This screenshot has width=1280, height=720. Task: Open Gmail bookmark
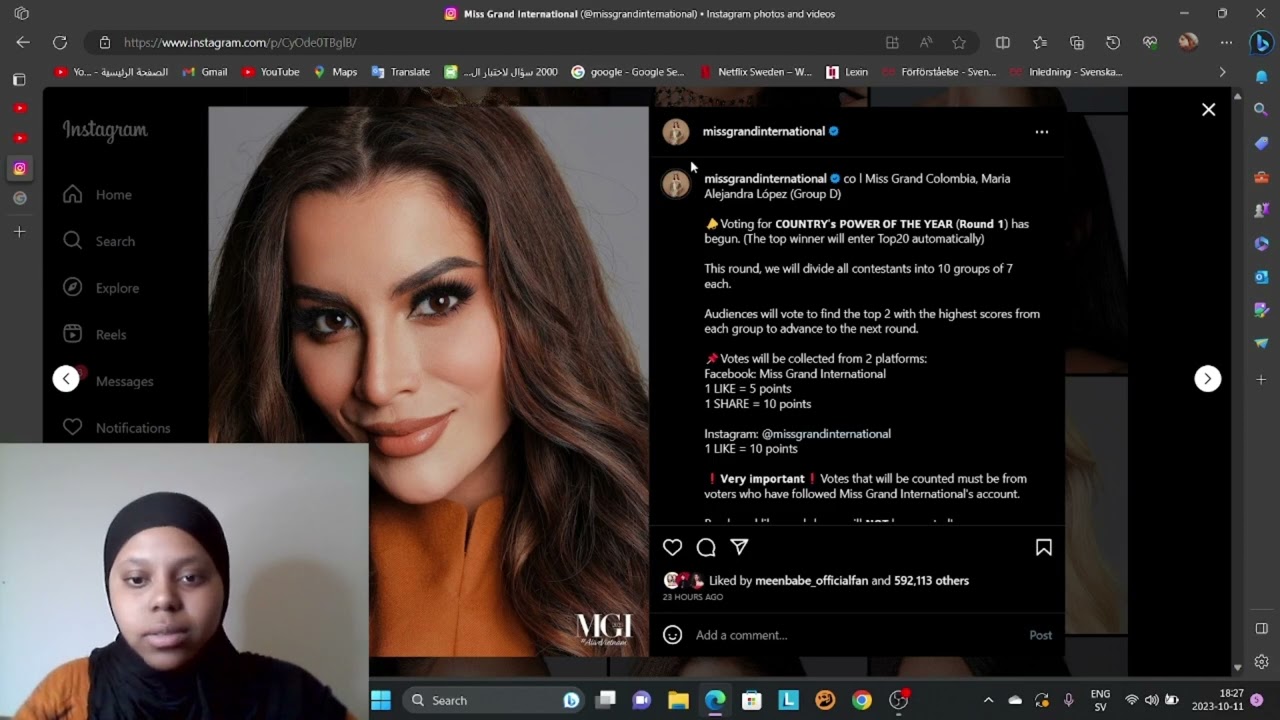[x=205, y=72]
